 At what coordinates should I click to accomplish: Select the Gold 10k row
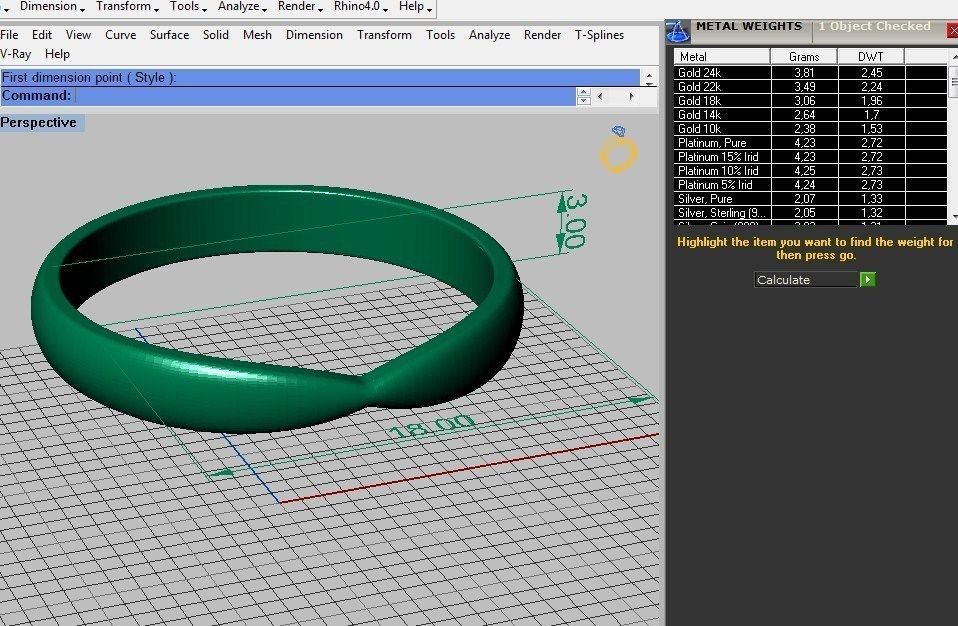811,129
